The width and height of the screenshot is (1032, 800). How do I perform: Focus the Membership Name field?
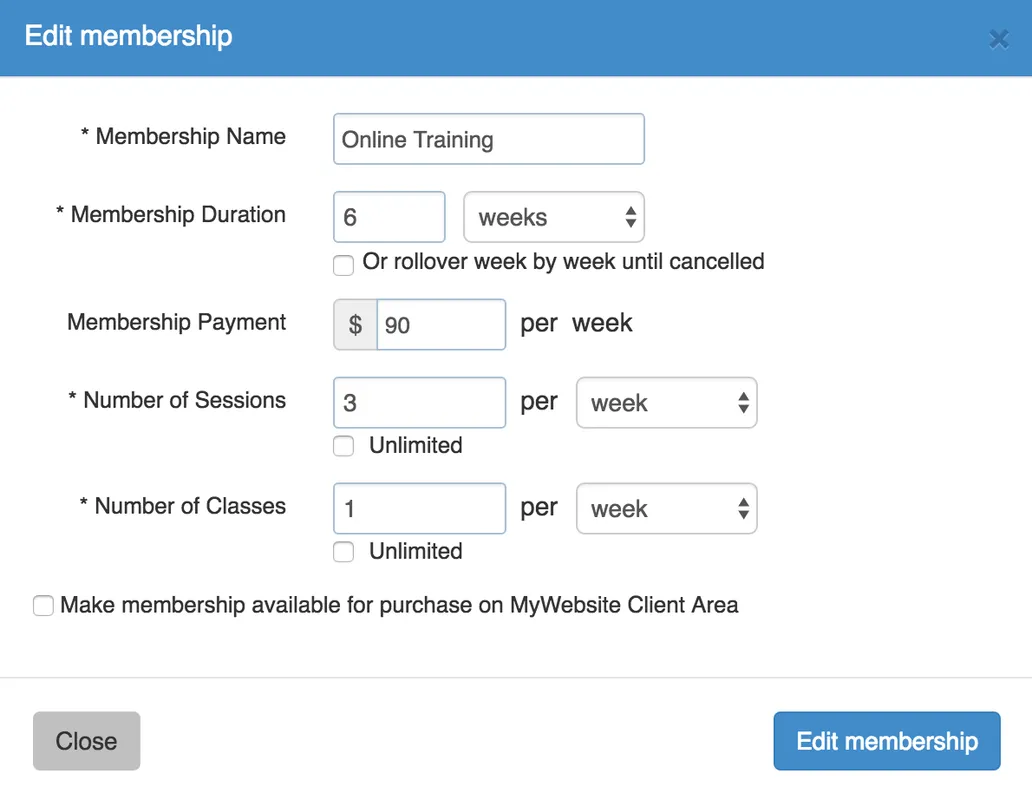pyautogui.click(x=488, y=139)
